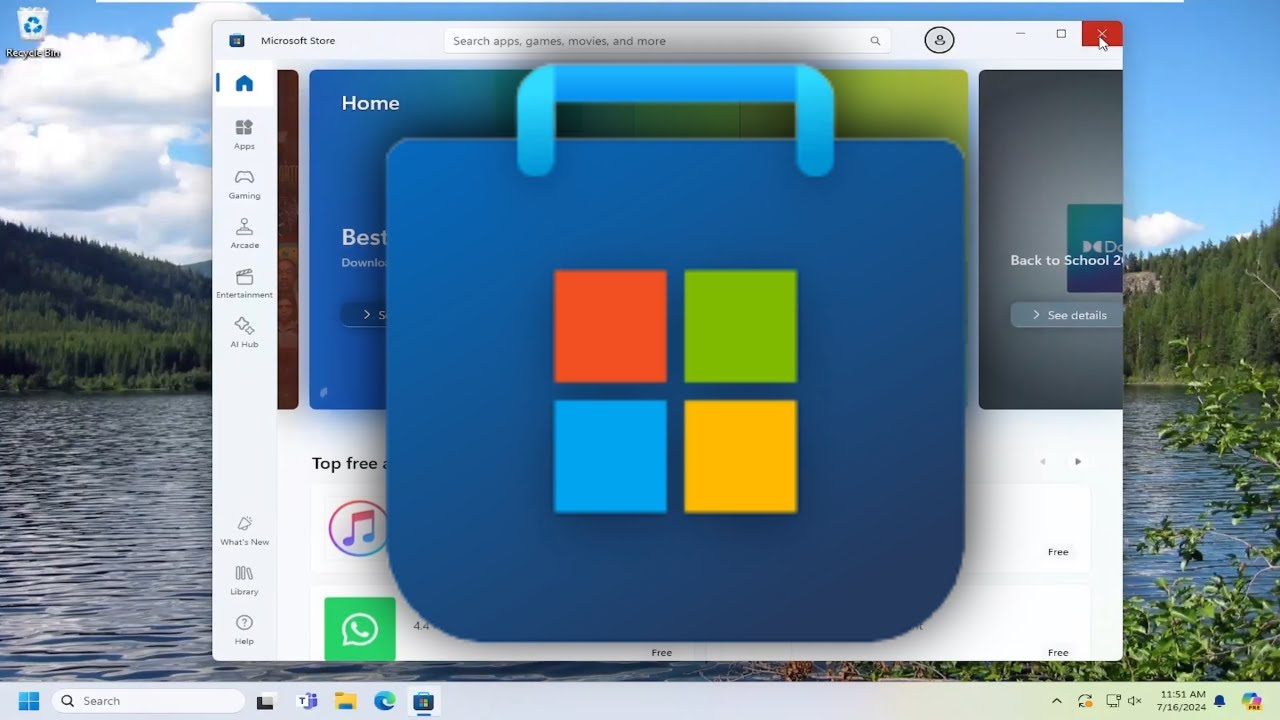Click Microsoft Store taskbar icon
Image resolution: width=1280 pixels, height=720 pixels.
pyautogui.click(x=424, y=701)
